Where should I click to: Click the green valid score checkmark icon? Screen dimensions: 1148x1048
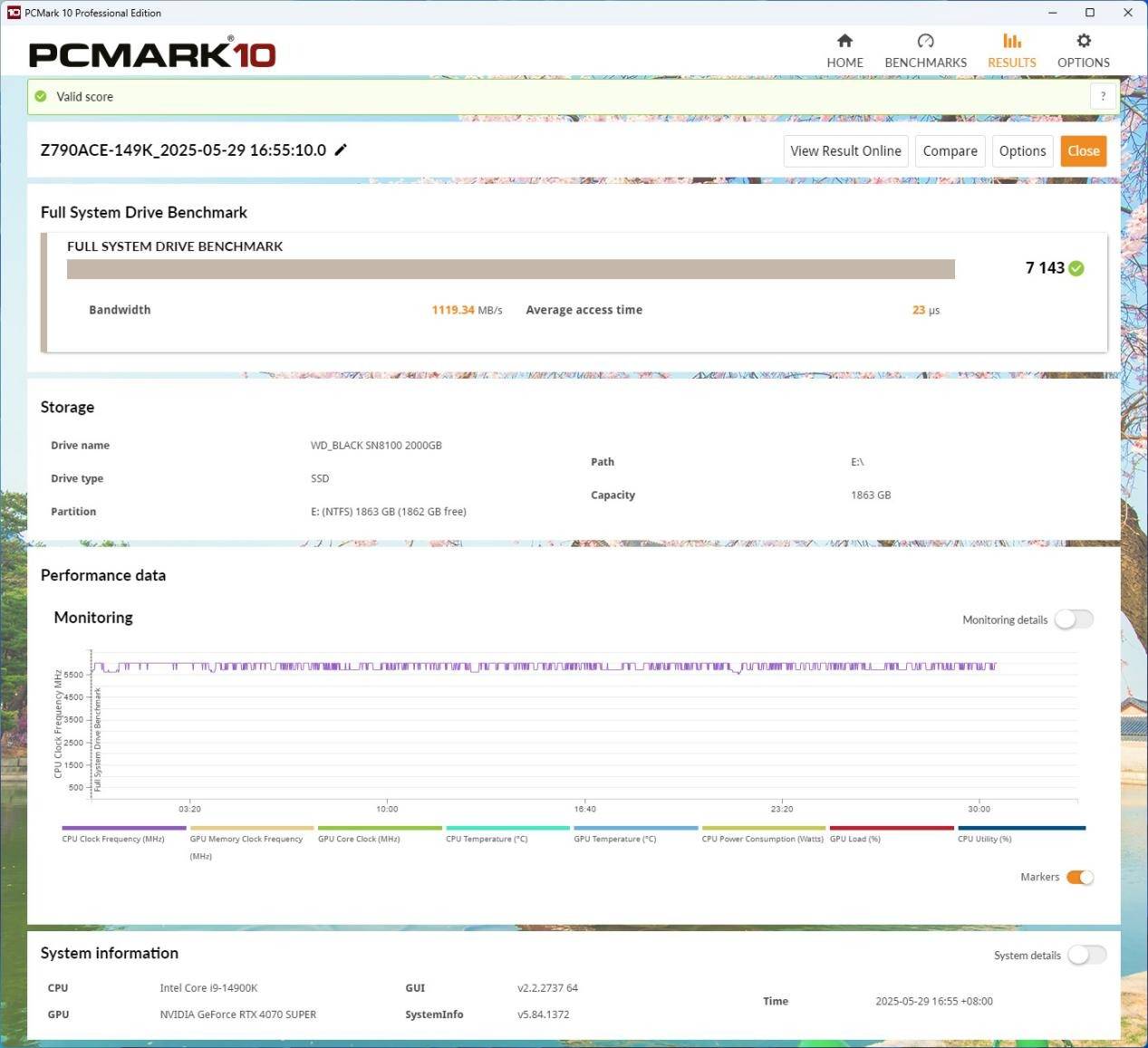pyautogui.click(x=41, y=97)
